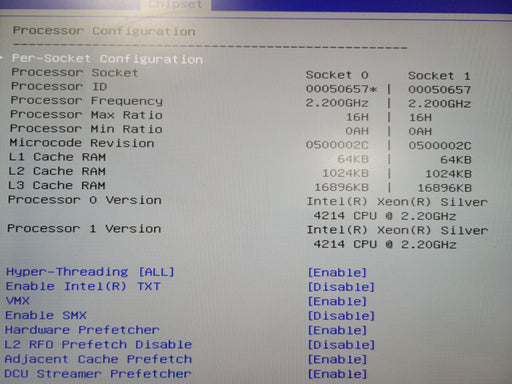Click Socket 0 L3 cache 16896KB

pyautogui.click(x=341, y=187)
